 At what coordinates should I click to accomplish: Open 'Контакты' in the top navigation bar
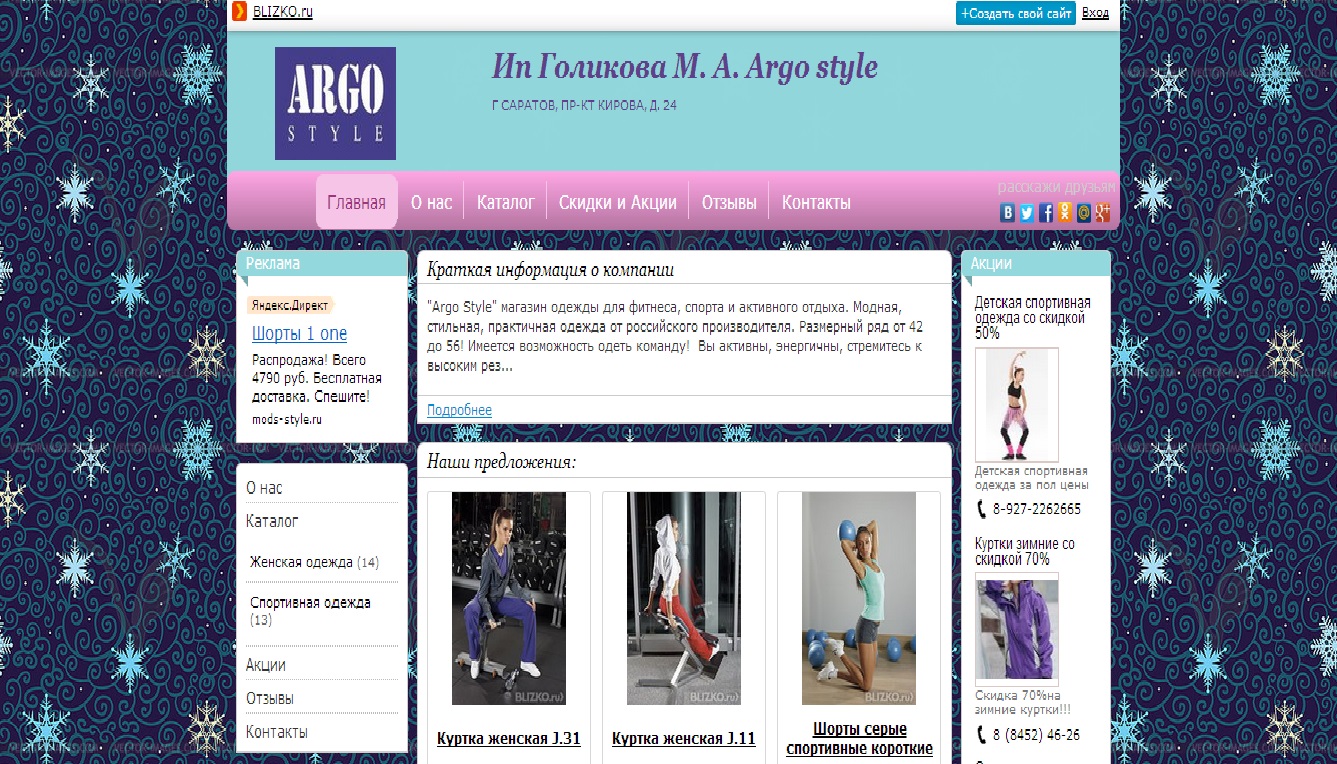(816, 202)
